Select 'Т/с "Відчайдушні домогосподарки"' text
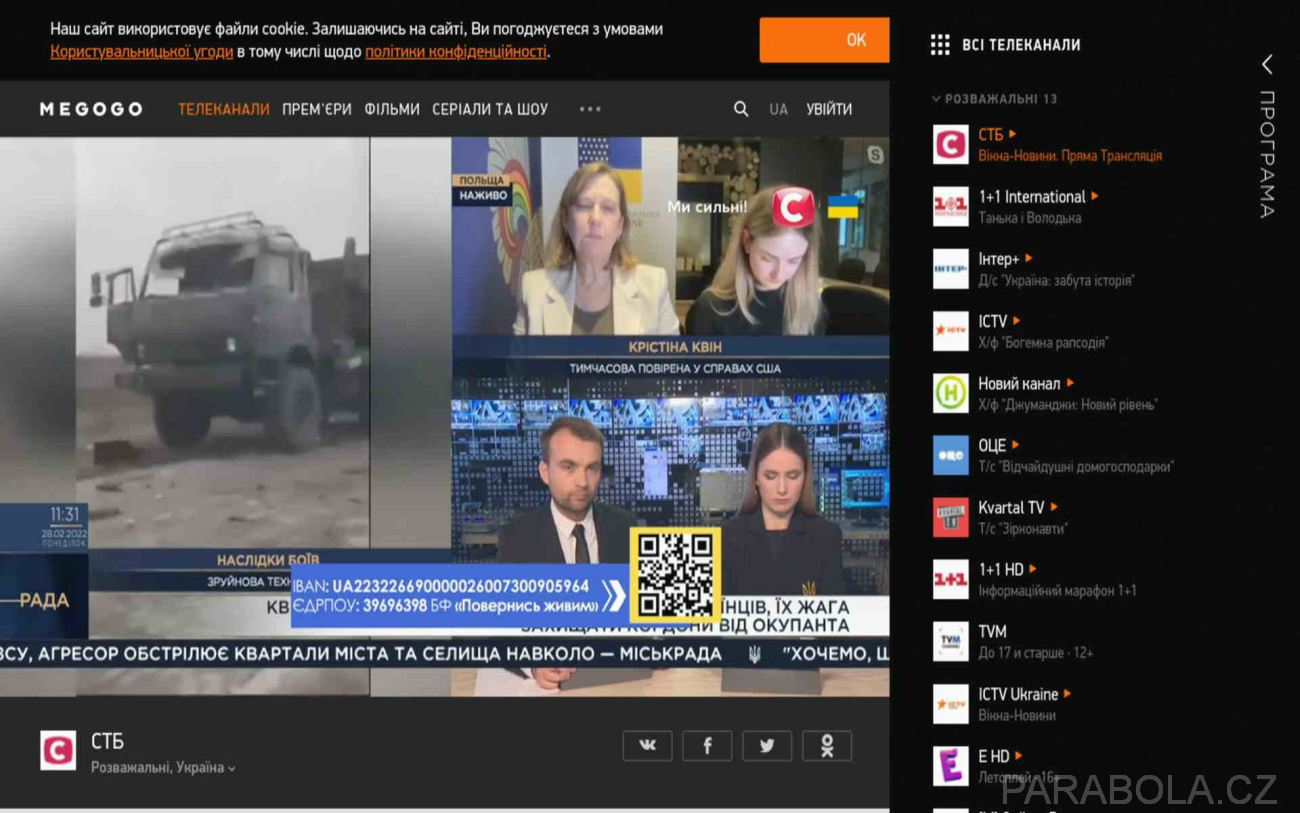The height and width of the screenshot is (813, 1300). [x=1076, y=467]
